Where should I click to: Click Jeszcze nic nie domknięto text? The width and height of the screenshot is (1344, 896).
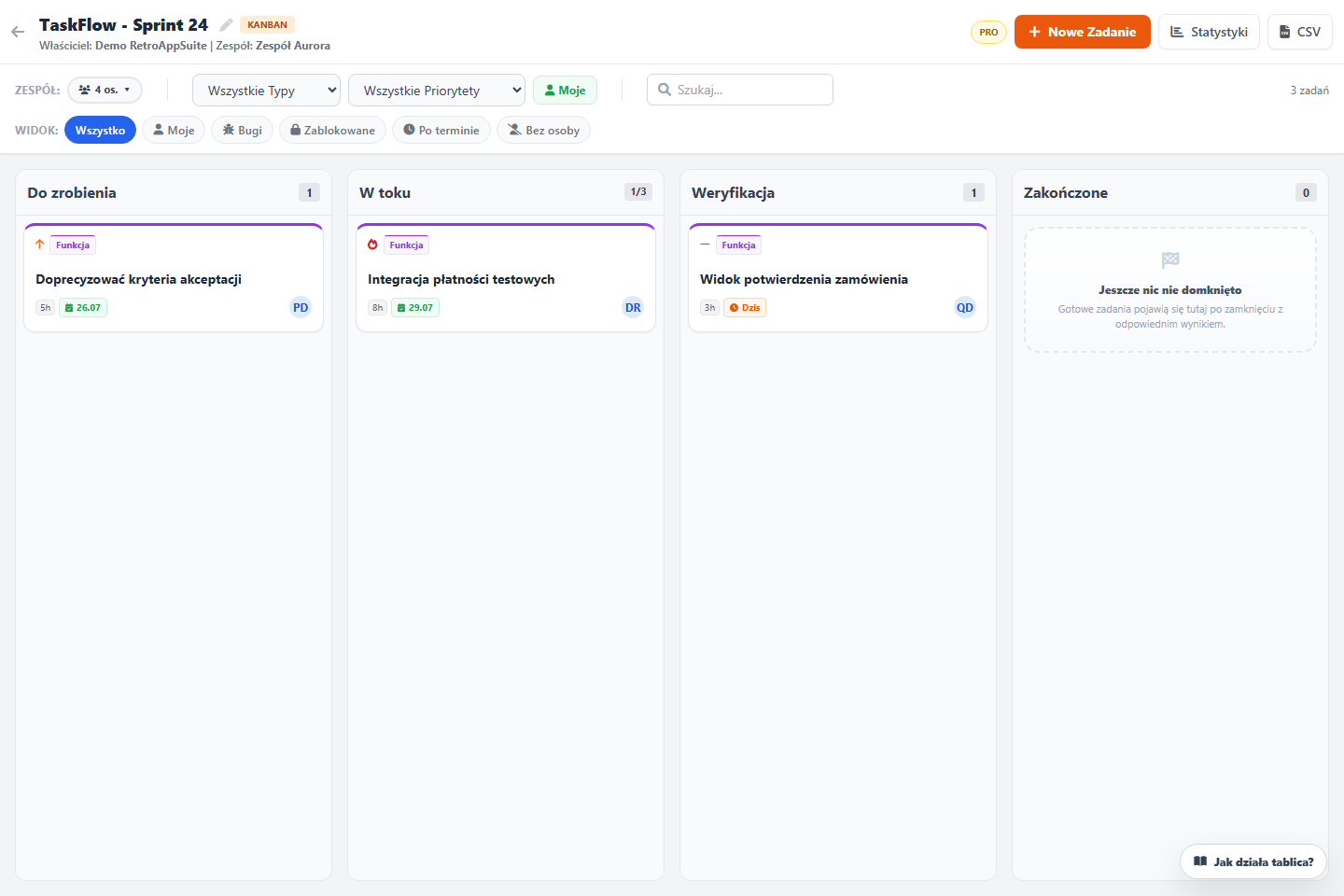point(1170,290)
